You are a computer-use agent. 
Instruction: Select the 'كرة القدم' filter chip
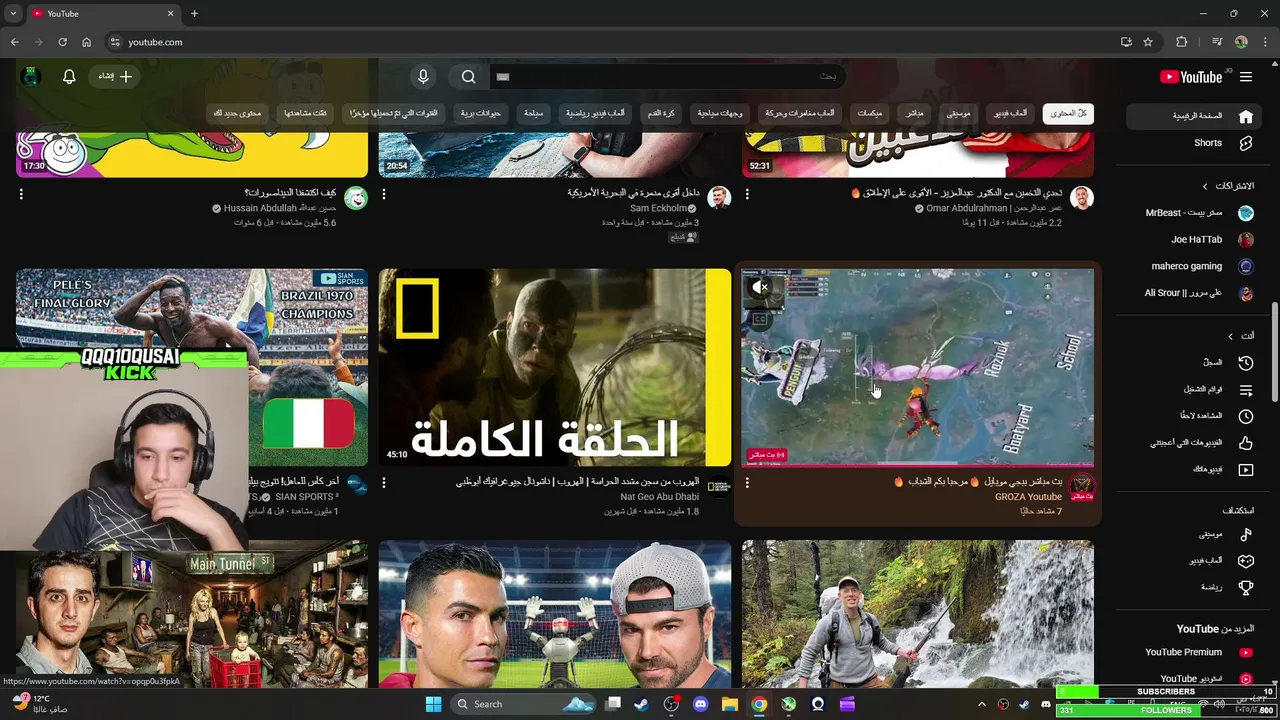[x=661, y=113]
